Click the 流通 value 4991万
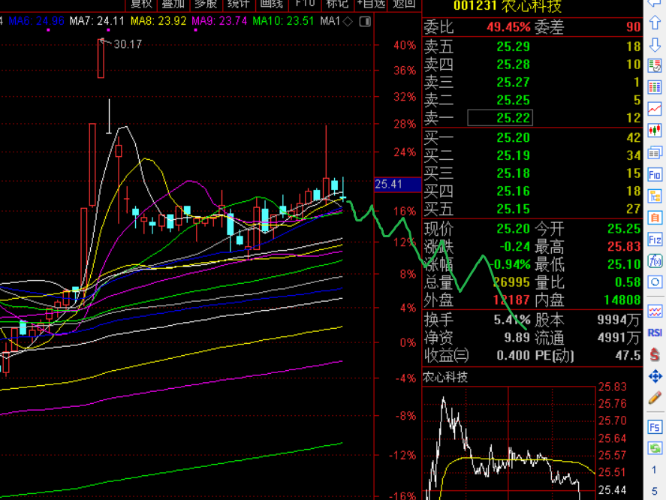Viewport: 666px width, 500px height. 618,338
